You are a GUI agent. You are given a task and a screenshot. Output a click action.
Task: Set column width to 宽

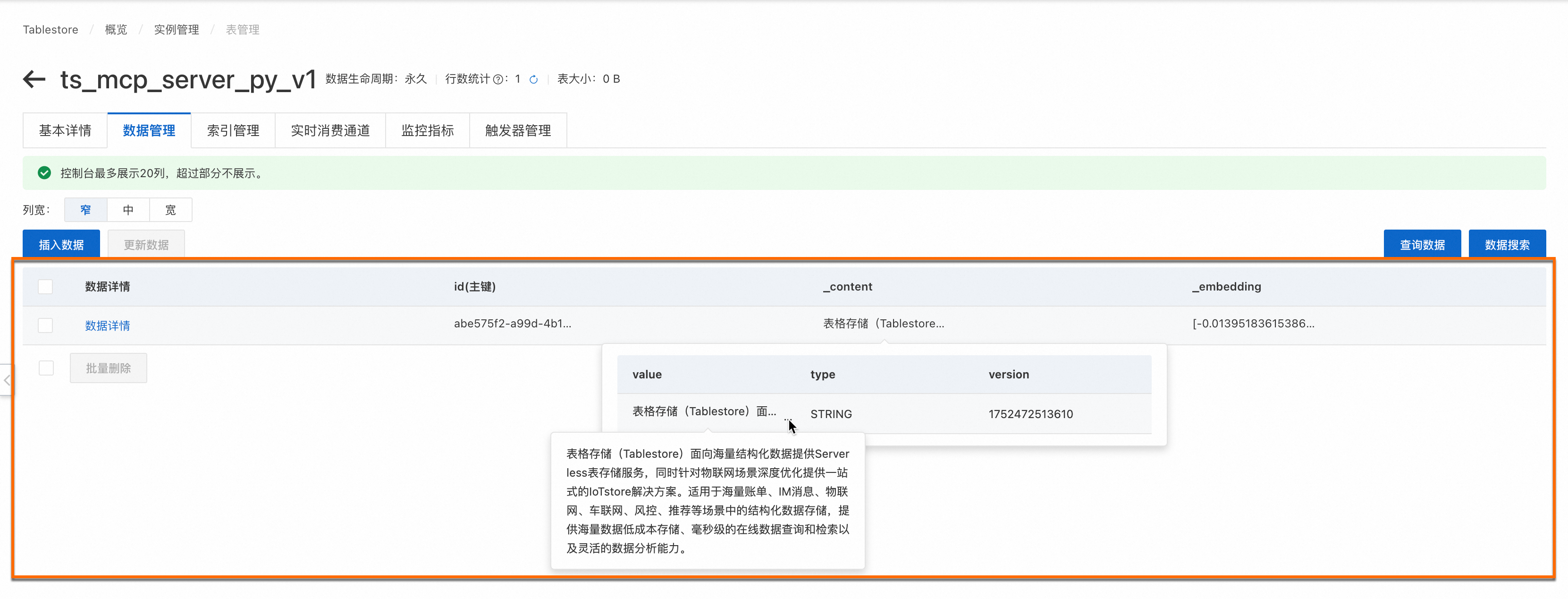coord(170,210)
